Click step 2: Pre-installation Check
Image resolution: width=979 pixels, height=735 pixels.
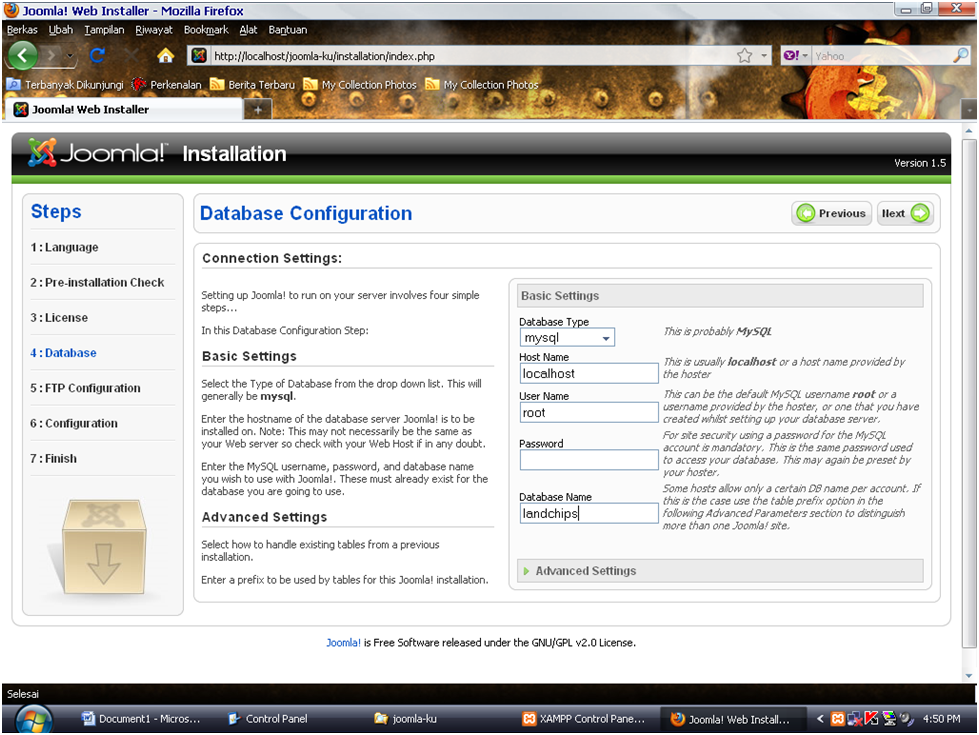[97, 282]
